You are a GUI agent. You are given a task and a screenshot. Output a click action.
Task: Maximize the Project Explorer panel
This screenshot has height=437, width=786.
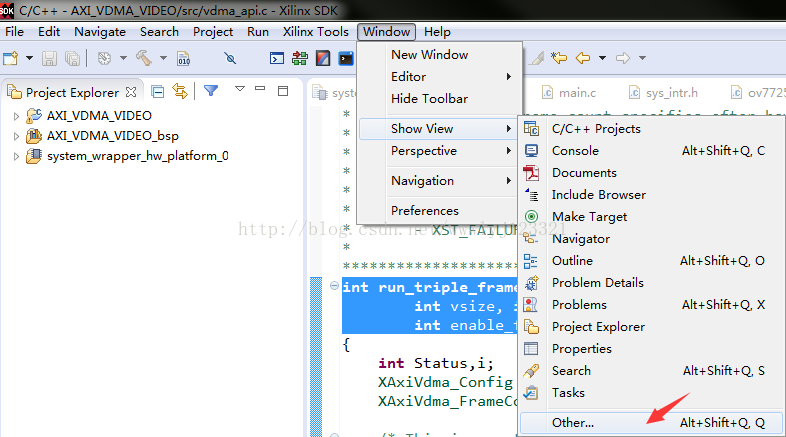point(283,91)
